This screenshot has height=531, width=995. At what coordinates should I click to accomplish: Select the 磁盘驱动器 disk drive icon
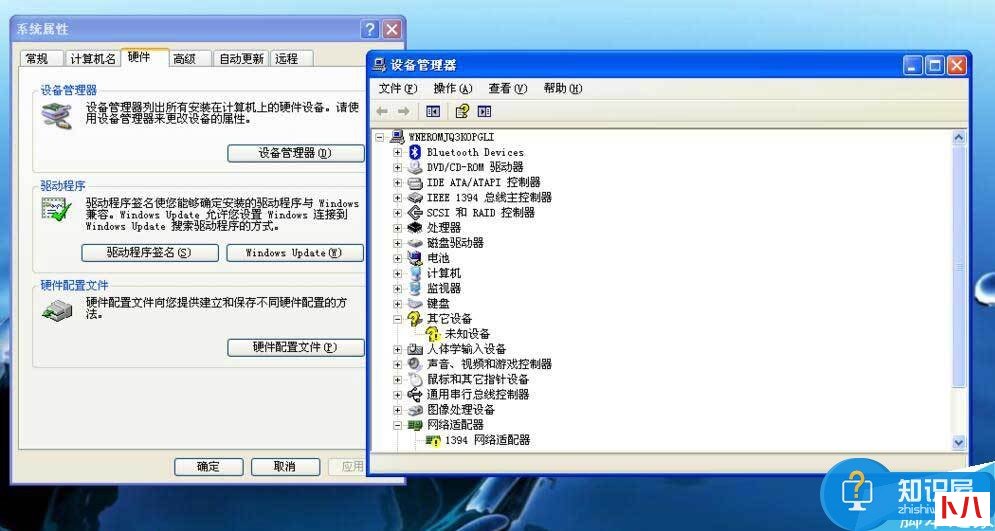(415, 243)
